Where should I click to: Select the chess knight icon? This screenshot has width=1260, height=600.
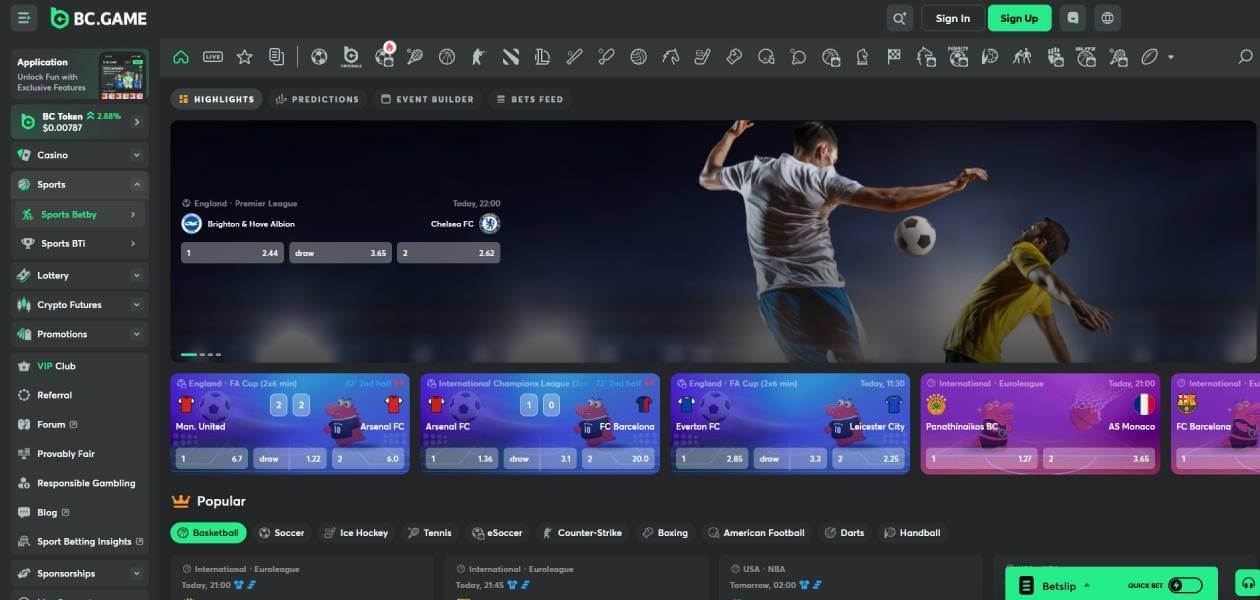pyautogui.click(x=863, y=57)
